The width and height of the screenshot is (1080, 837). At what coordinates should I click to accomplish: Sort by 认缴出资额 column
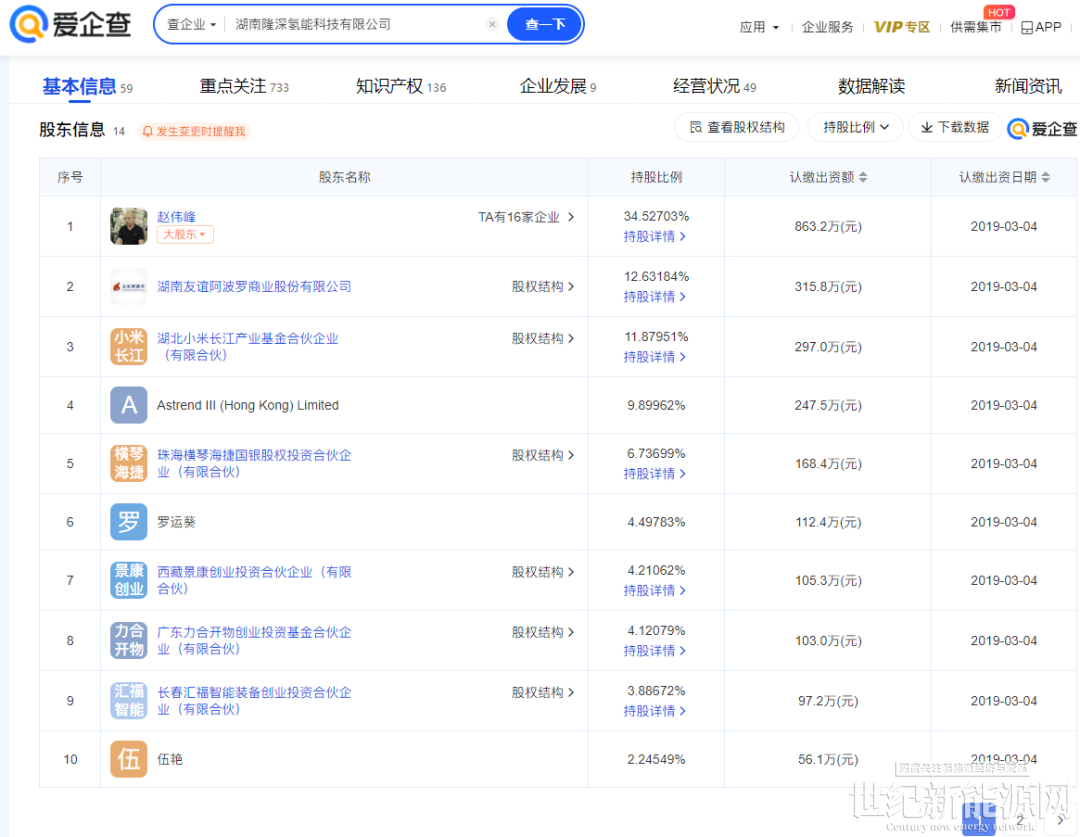828,177
